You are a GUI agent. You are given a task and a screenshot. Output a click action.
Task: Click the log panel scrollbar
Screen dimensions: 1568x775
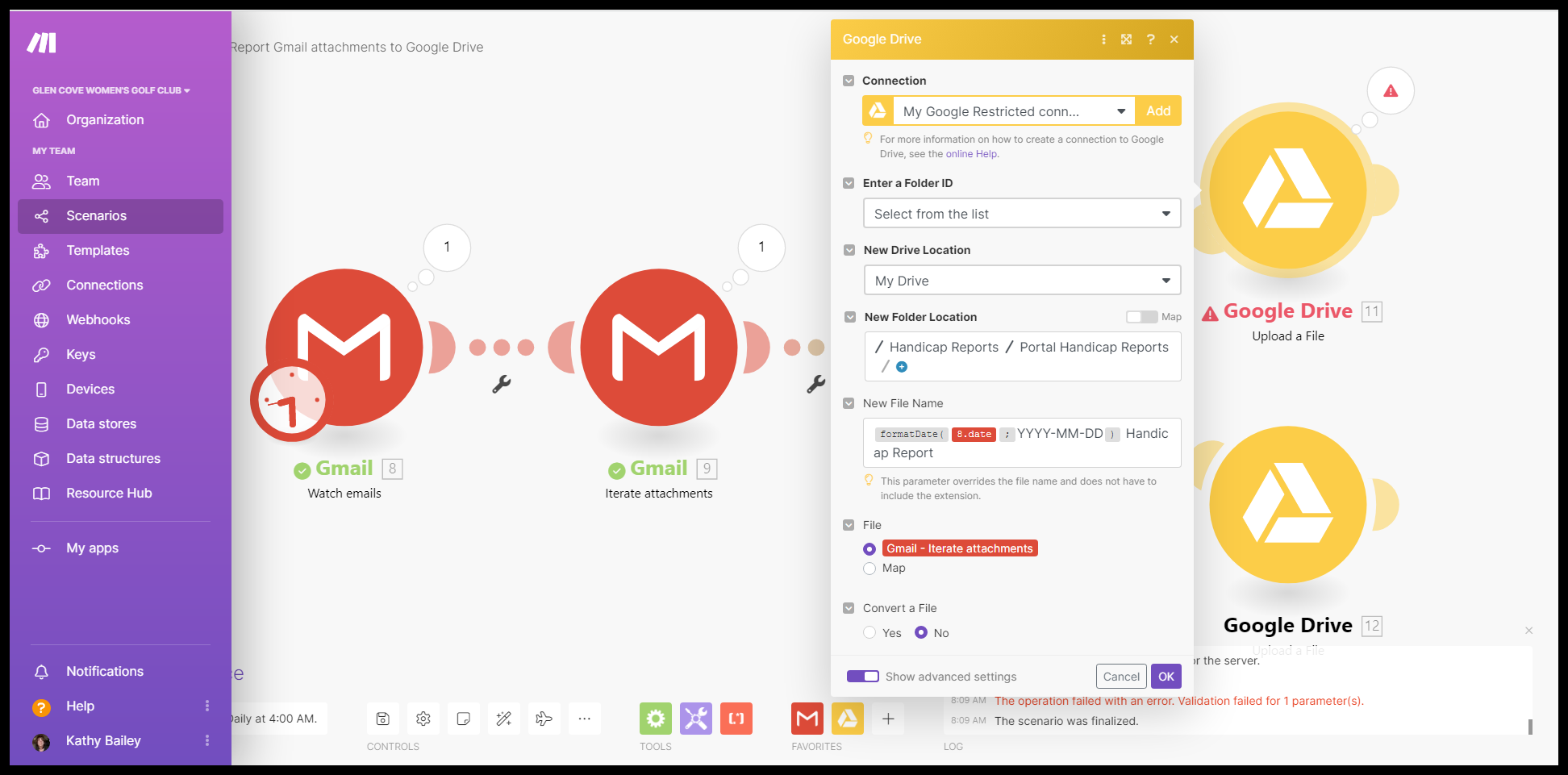1530,727
